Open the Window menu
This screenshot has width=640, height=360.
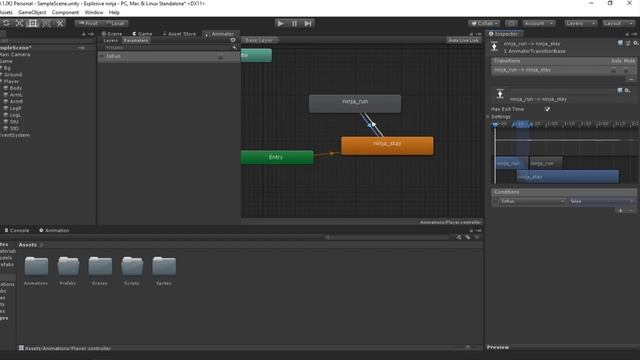pos(94,12)
